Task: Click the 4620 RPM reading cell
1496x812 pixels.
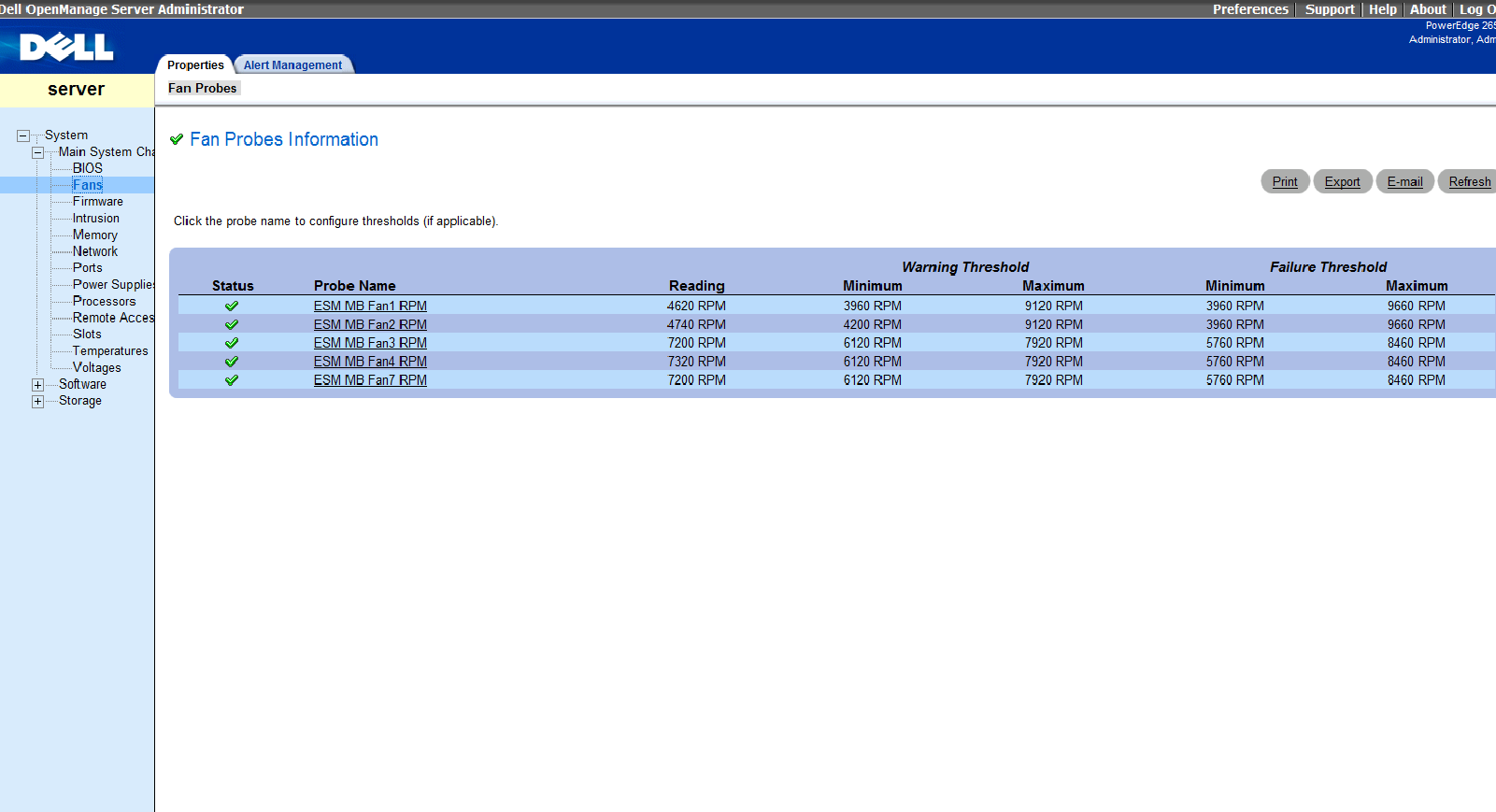Action: click(696, 306)
